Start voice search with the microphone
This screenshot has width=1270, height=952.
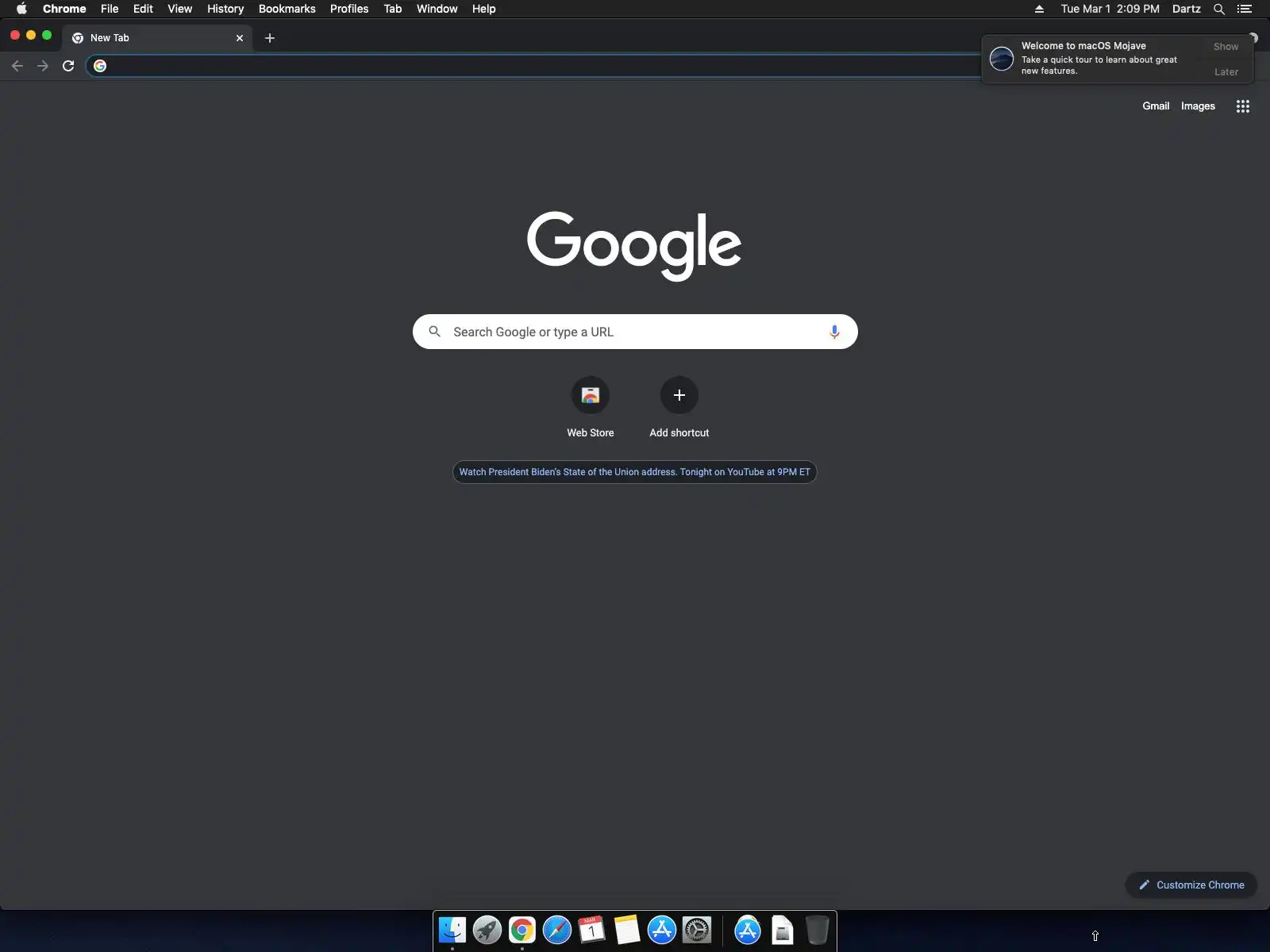coord(834,332)
